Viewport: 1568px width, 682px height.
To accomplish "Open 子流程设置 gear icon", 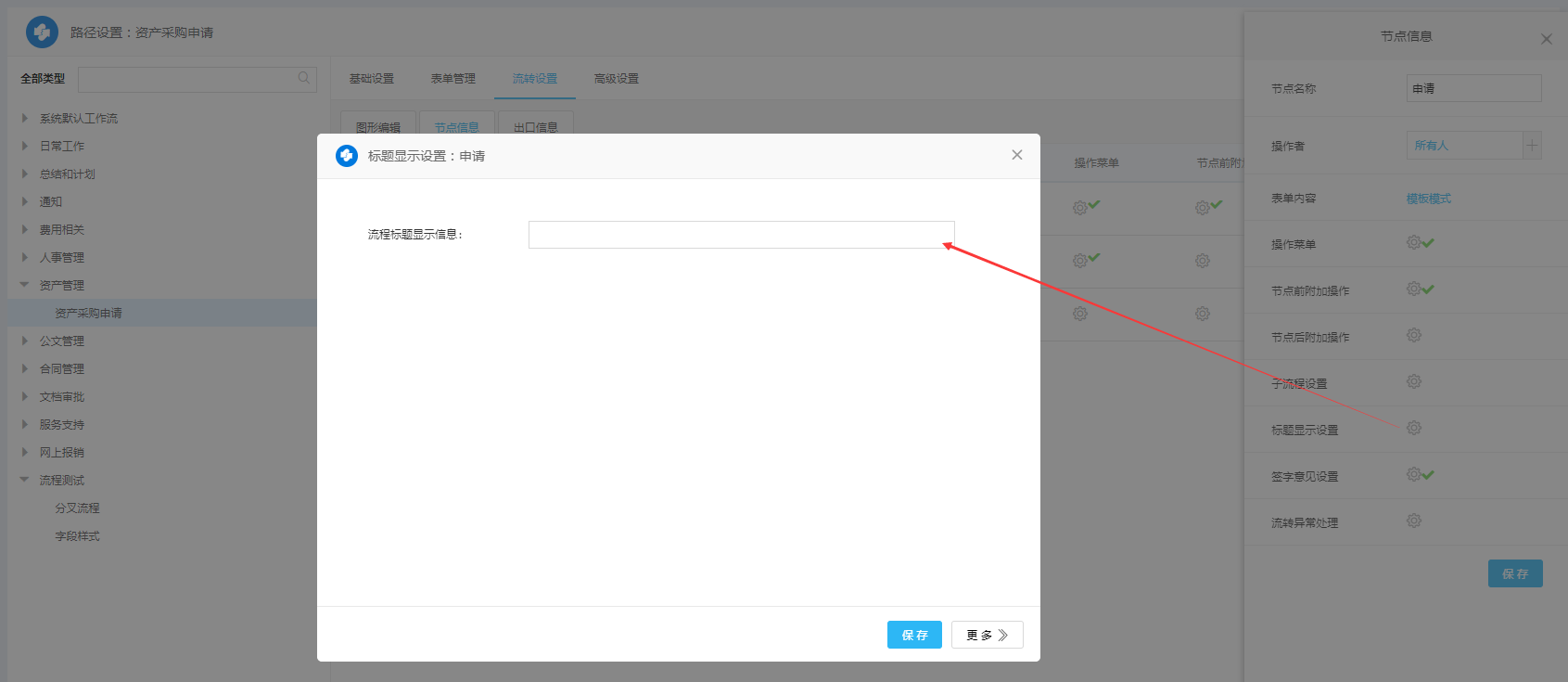I will tap(1413, 381).
